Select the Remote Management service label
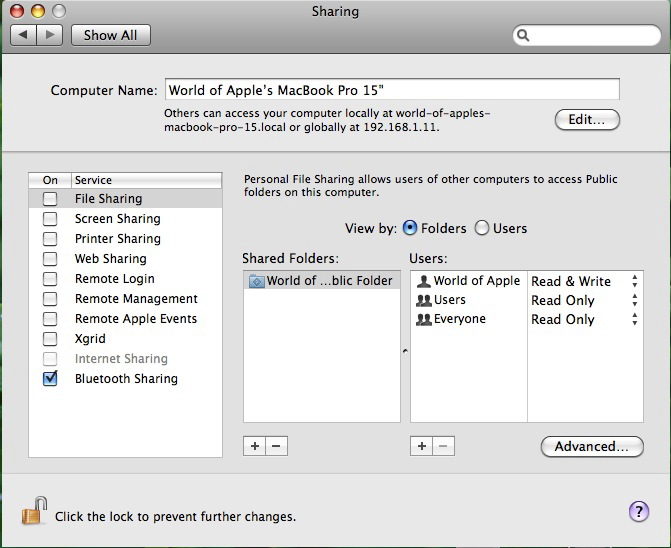The height and width of the screenshot is (548, 671). [x=136, y=299]
